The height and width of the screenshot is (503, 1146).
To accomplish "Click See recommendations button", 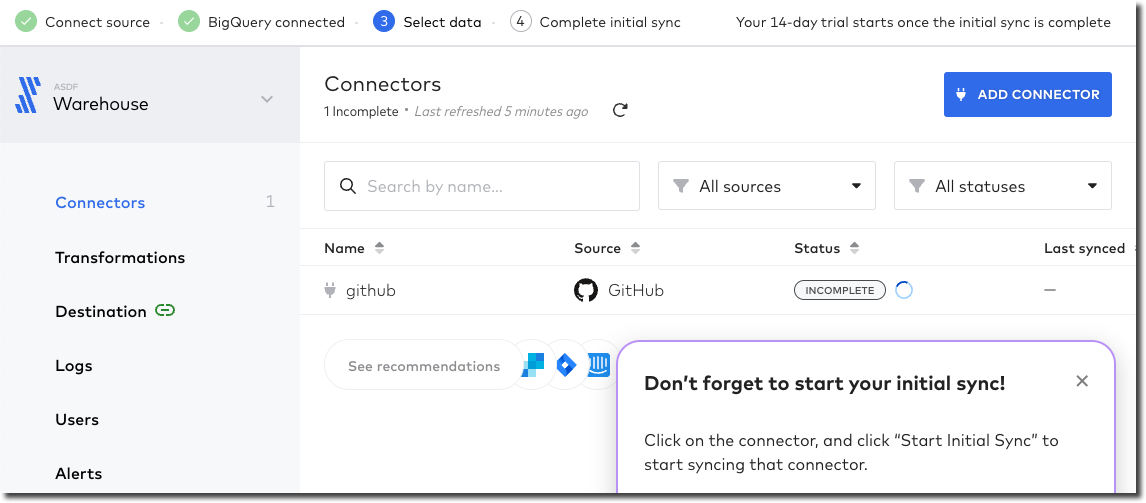I will (424, 366).
